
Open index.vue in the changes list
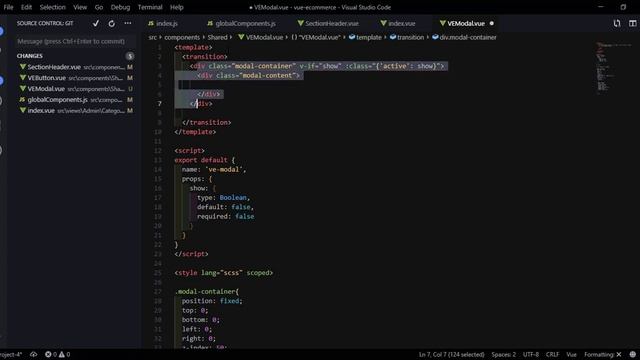(76, 111)
